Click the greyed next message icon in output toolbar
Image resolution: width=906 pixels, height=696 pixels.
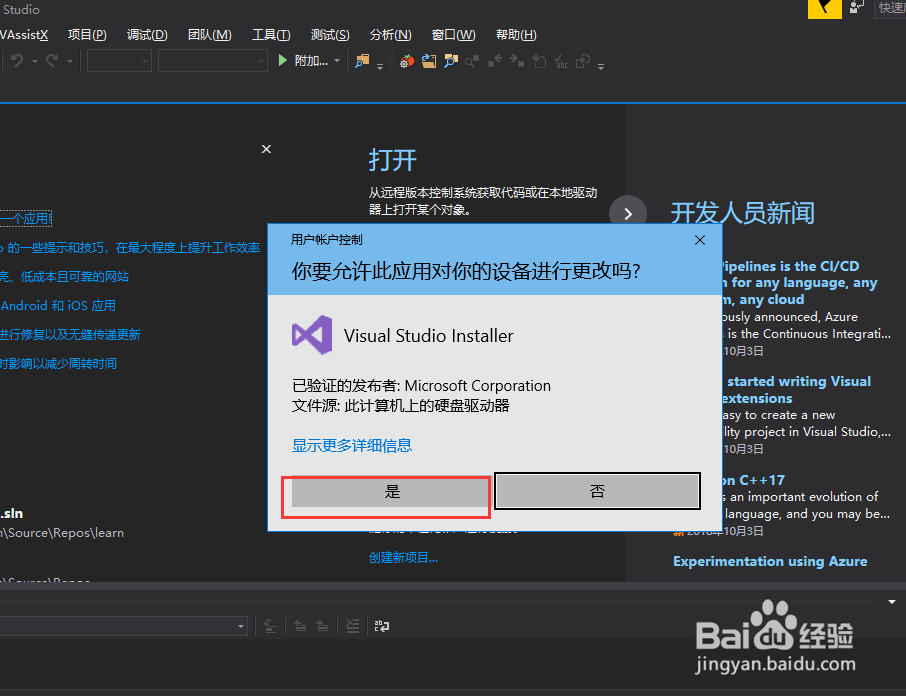pos(322,626)
